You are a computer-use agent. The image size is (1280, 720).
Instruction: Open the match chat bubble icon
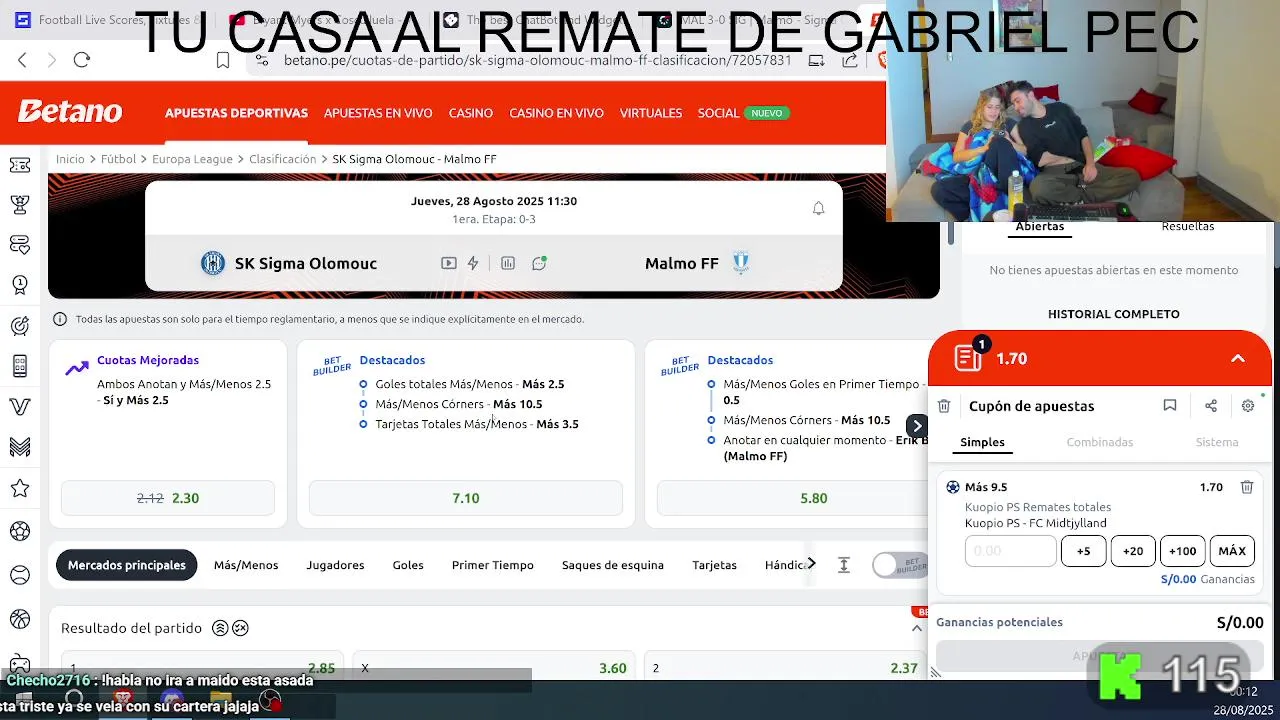point(540,263)
